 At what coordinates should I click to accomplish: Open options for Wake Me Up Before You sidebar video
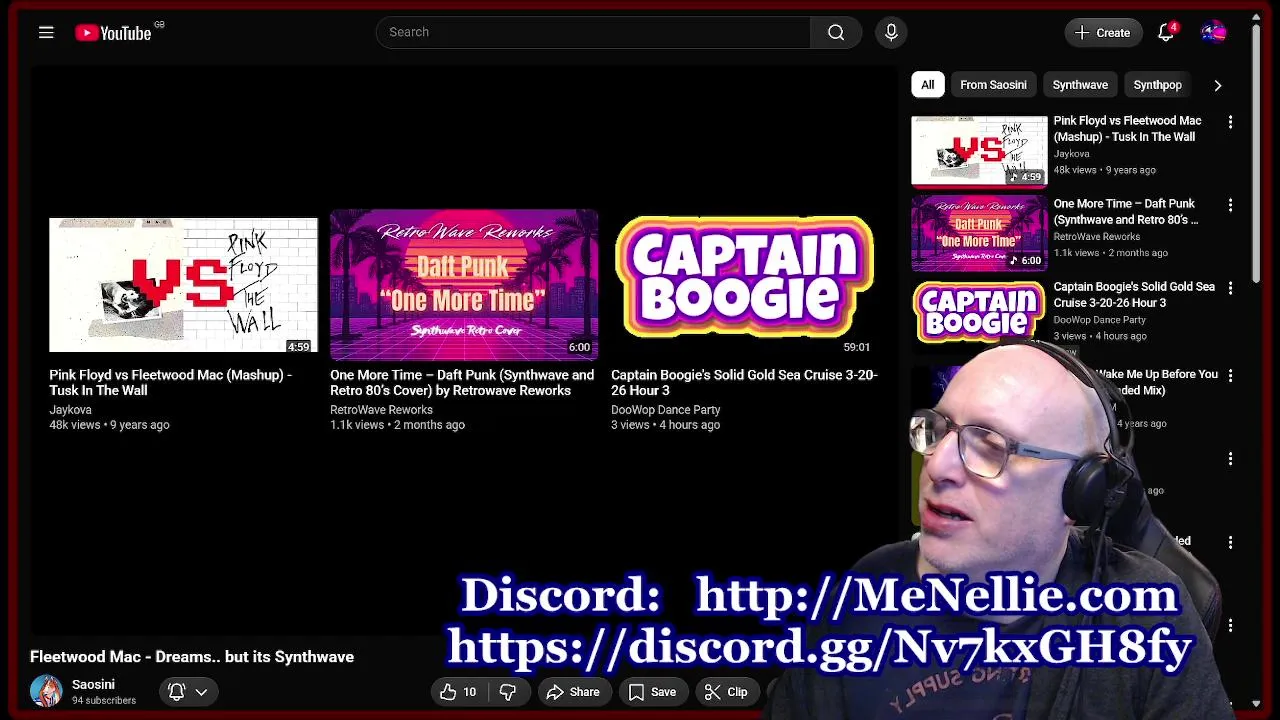1230,375
